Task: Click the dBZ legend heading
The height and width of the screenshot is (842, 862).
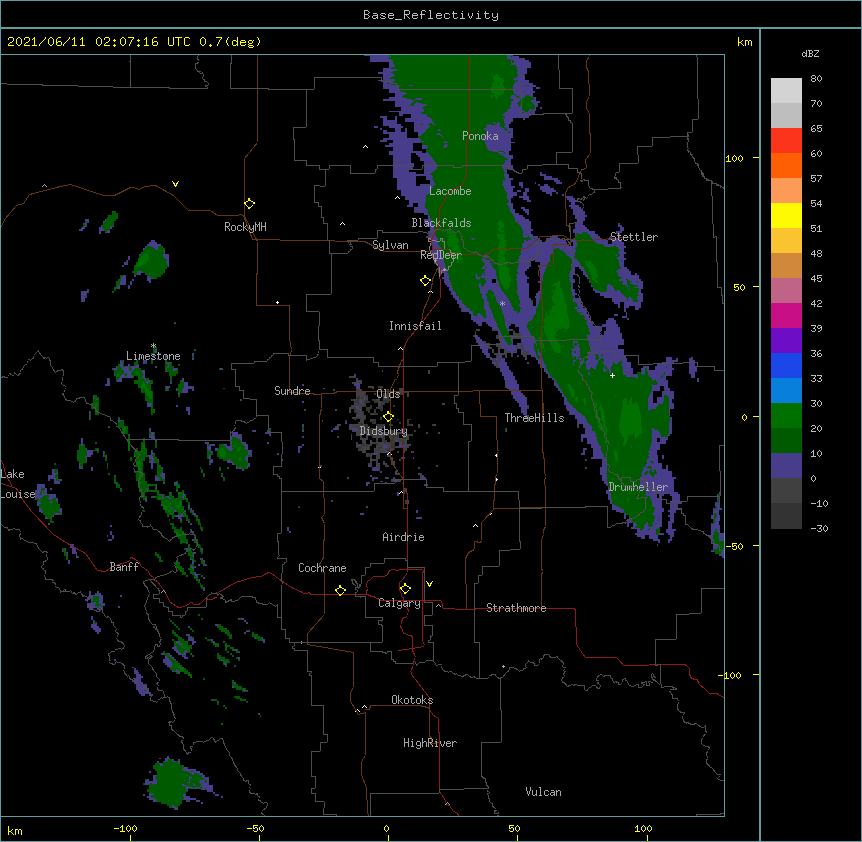Action: (x=810, y=53)
